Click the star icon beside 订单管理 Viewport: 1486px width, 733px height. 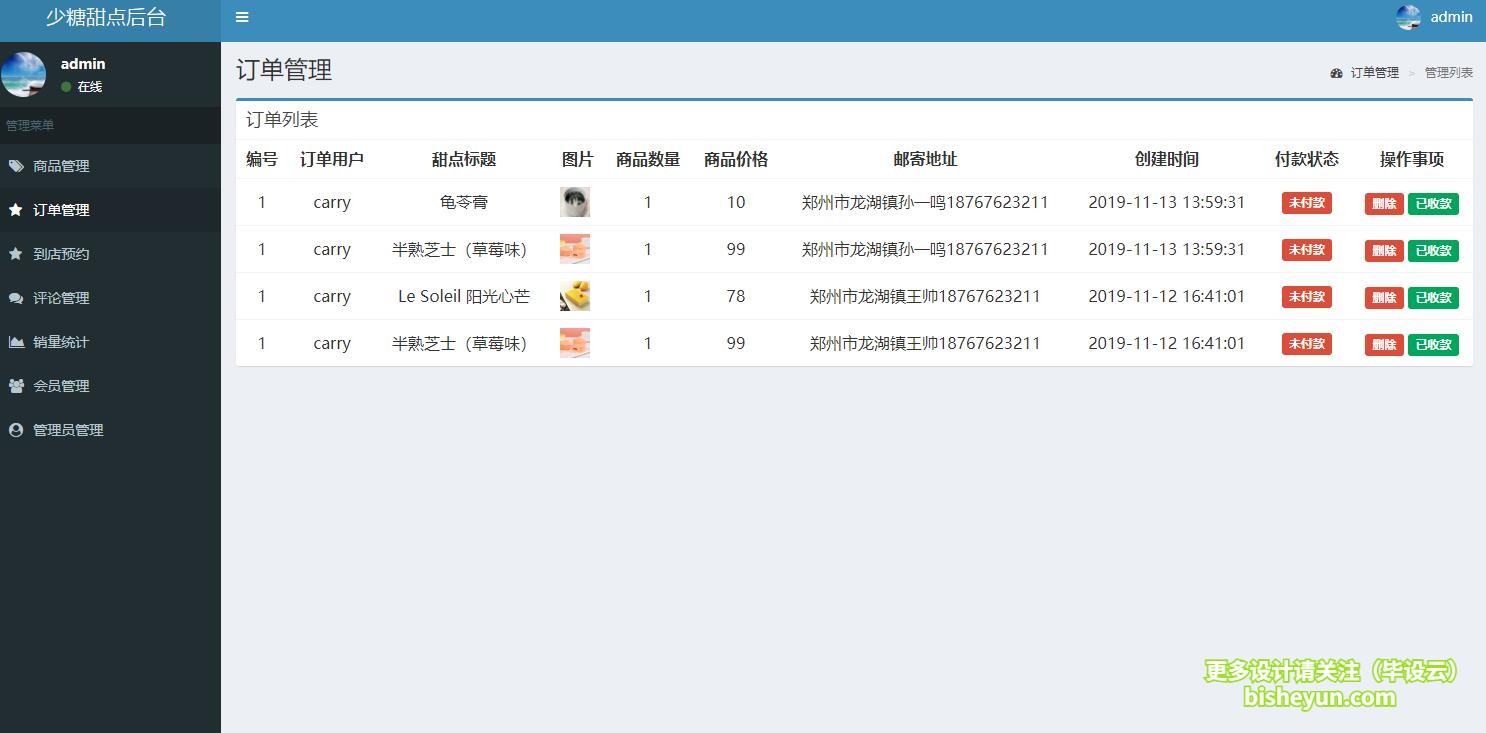pos(16,210)
